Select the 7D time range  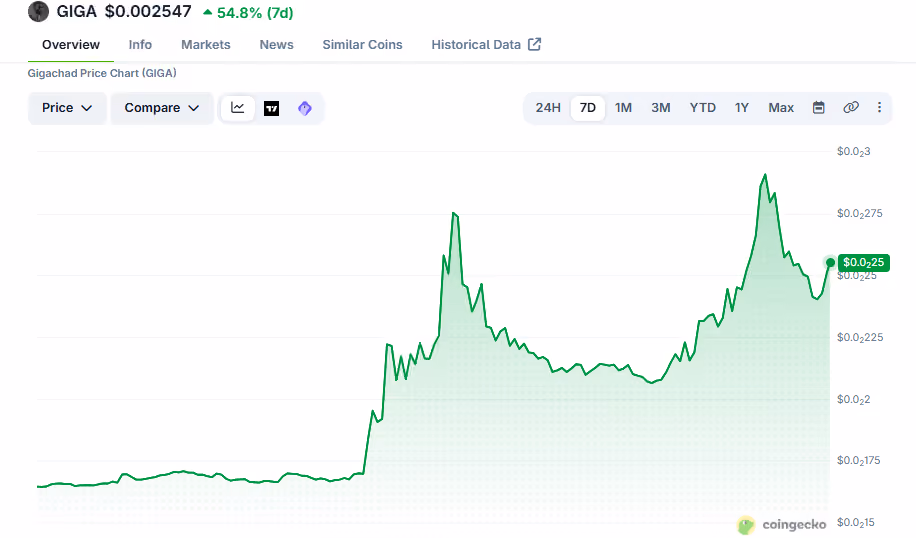(x=588, y=108)
